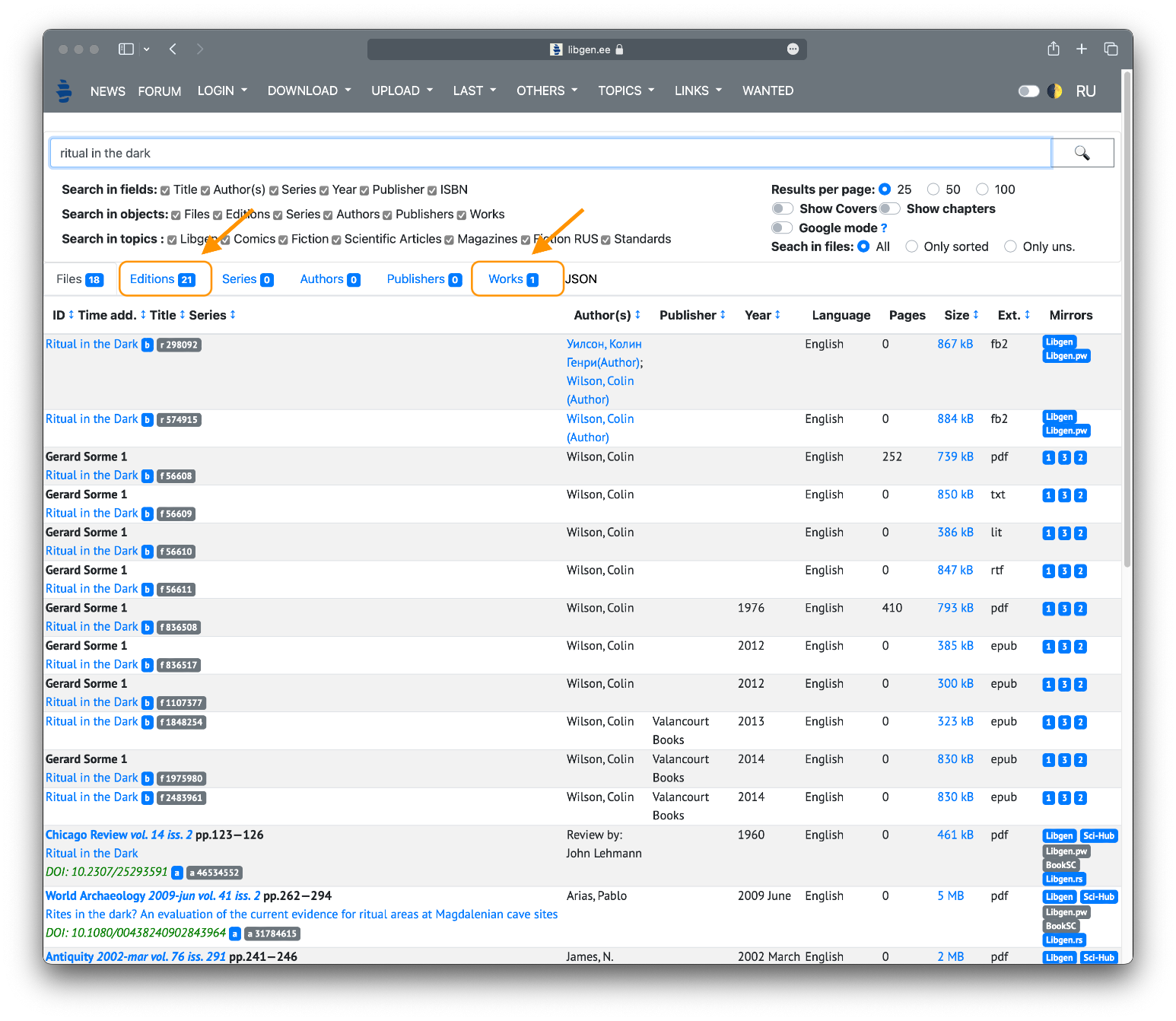Uncheck the ISBN search field checkbox
This screenshot has height=1021, width=1176.
432,190
